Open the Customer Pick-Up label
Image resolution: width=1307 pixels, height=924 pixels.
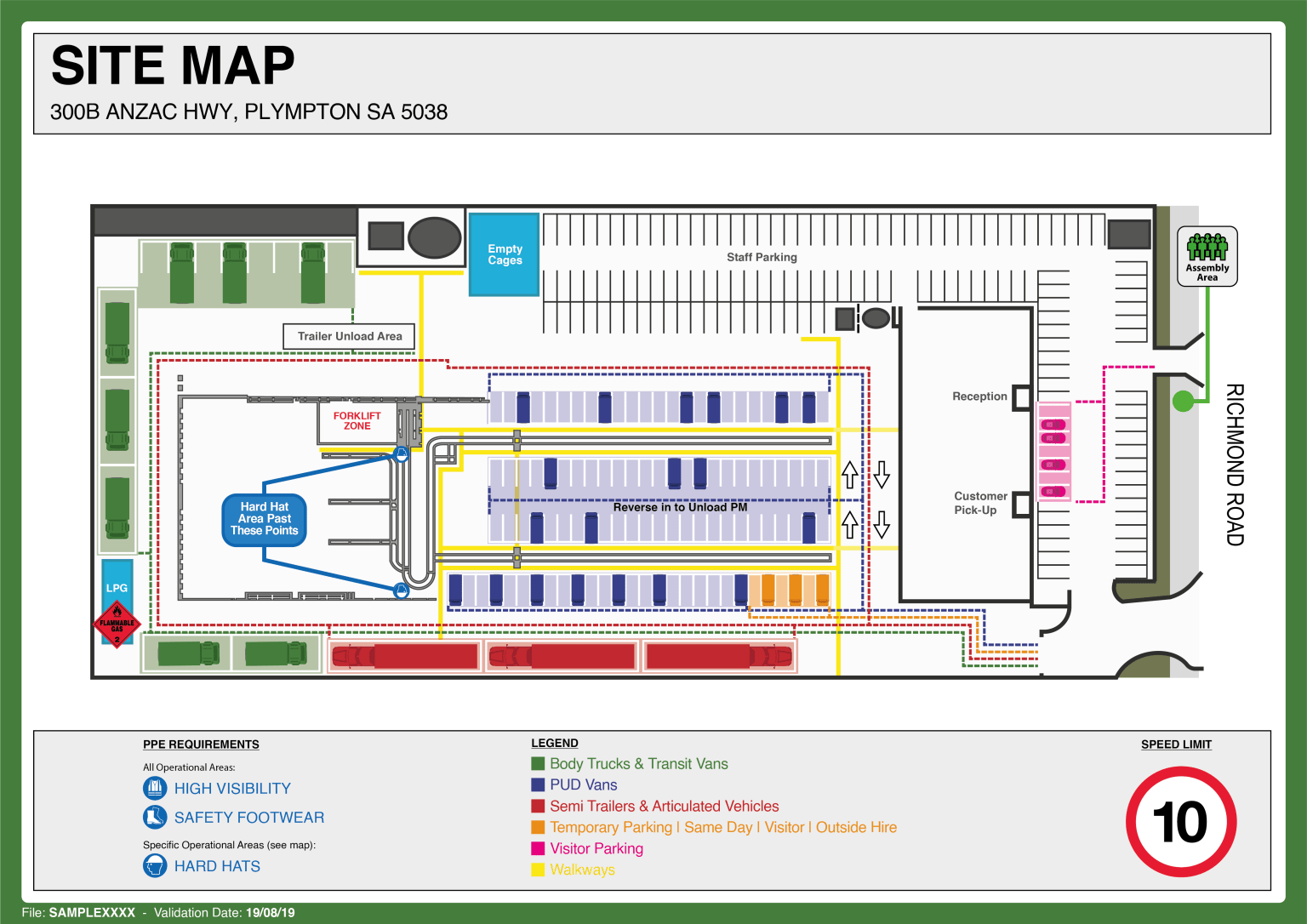tap(980, 503)
